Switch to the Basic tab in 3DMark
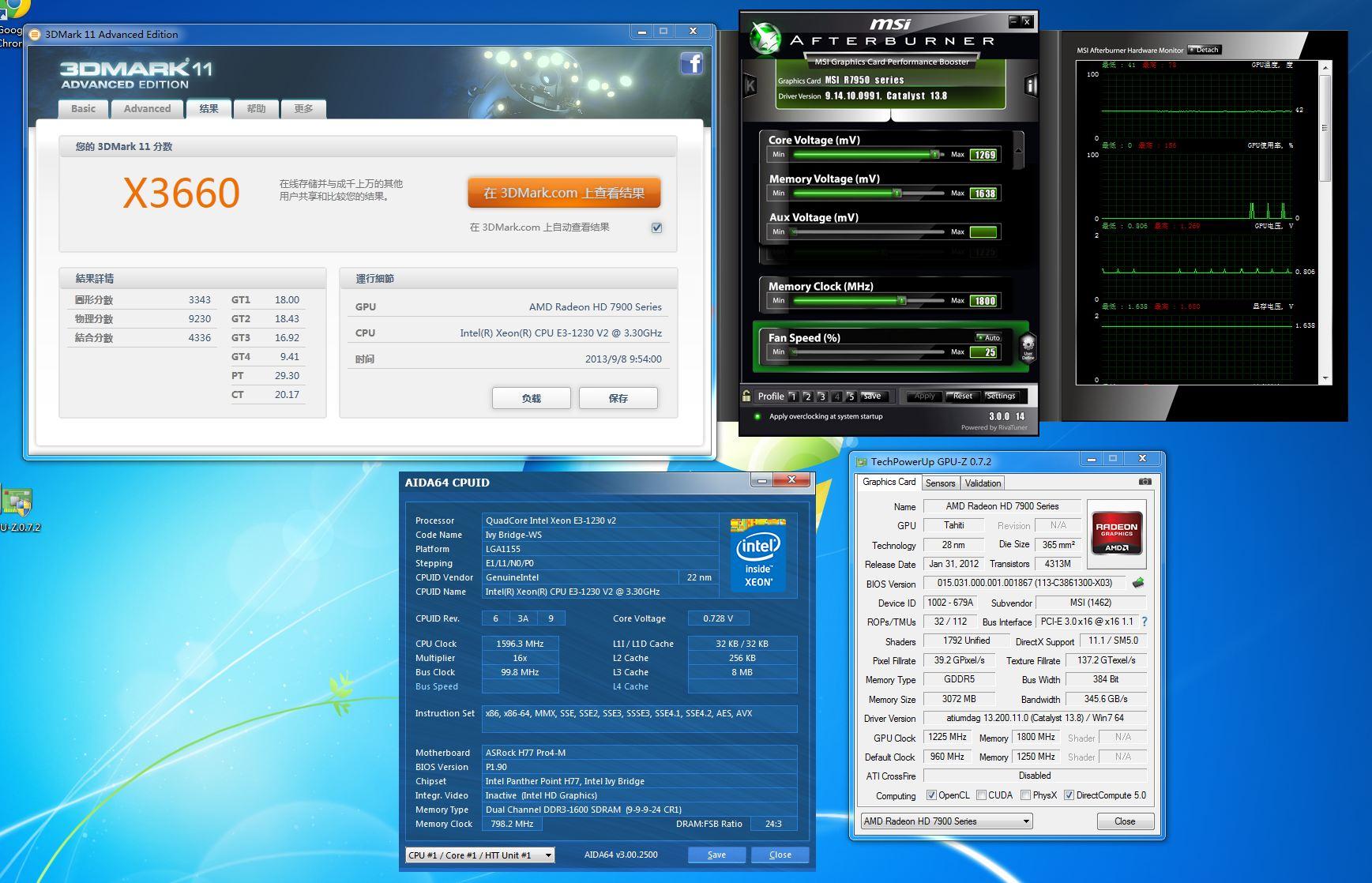 pos(83,109)
